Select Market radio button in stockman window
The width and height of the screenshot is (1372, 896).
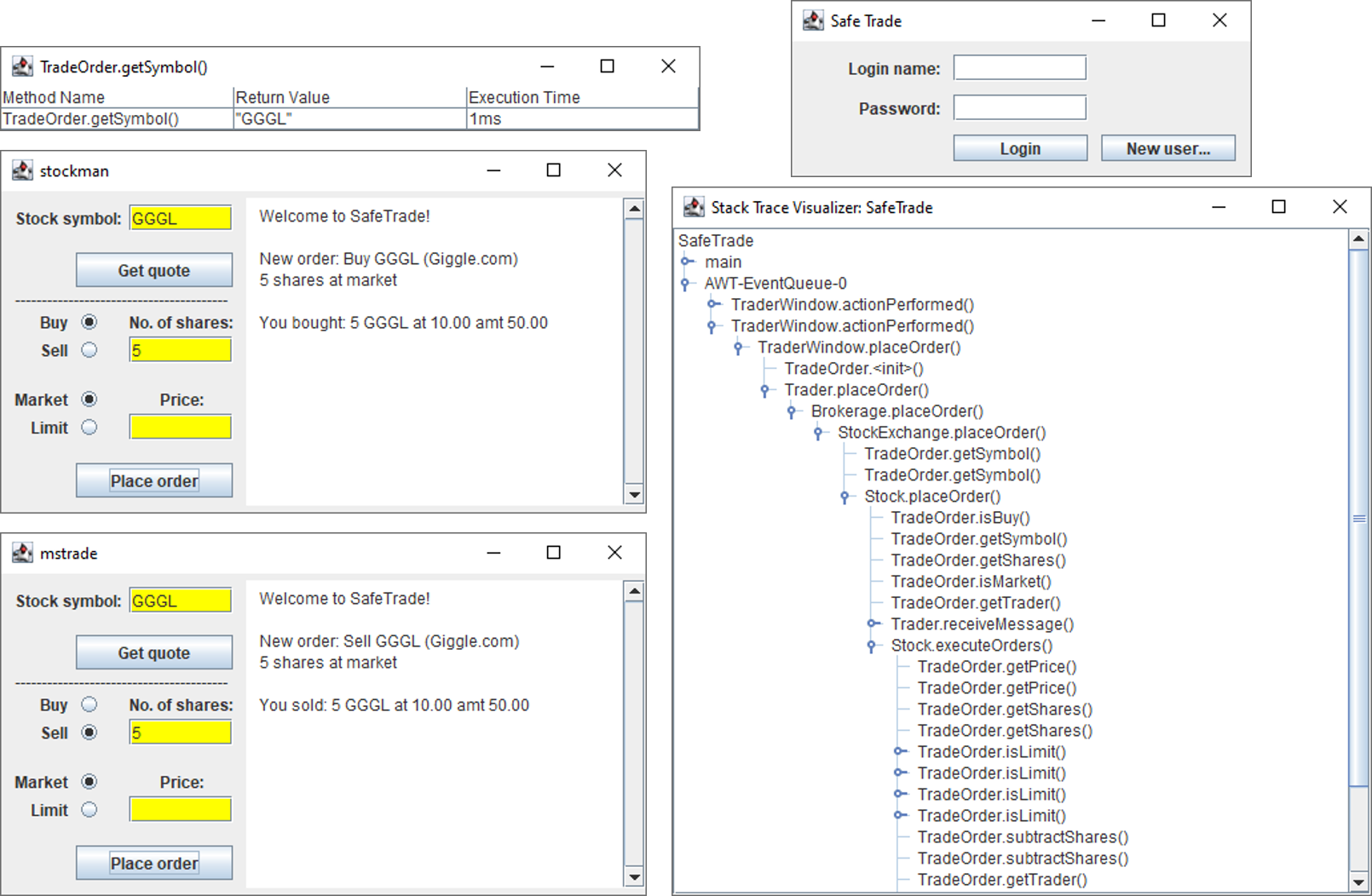tap(89, 399)
